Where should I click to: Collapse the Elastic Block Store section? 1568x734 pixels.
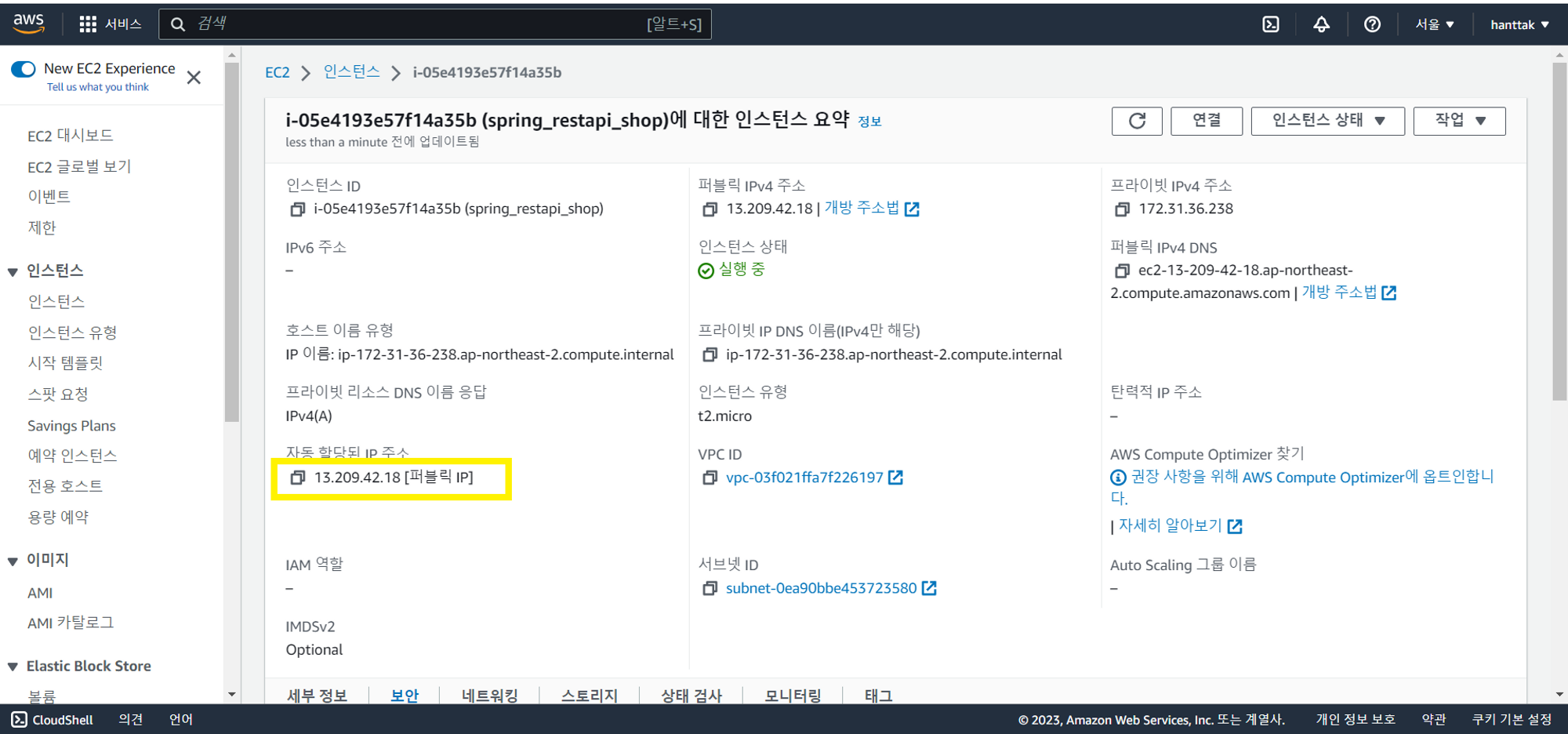point(13,667)
